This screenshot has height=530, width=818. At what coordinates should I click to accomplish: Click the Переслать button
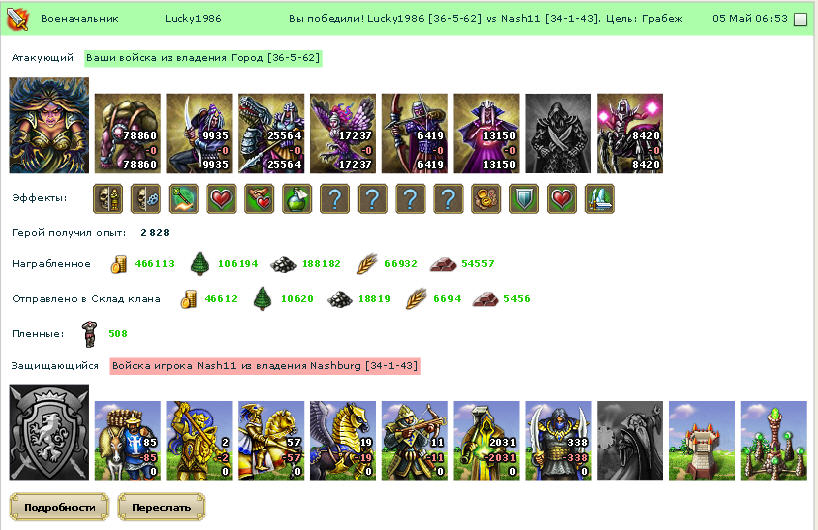coord(161,507)
